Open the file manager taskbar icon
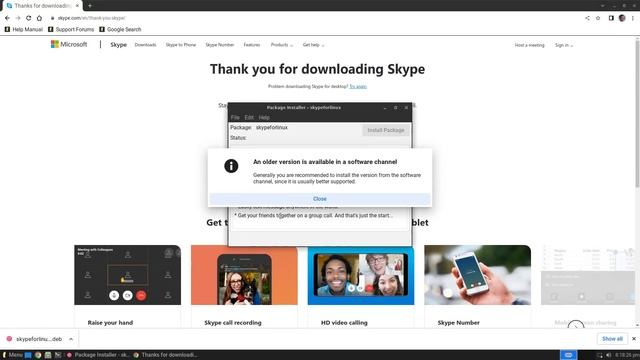The height and width of the screenshot is (360, 640). click(x=48, y=355)
